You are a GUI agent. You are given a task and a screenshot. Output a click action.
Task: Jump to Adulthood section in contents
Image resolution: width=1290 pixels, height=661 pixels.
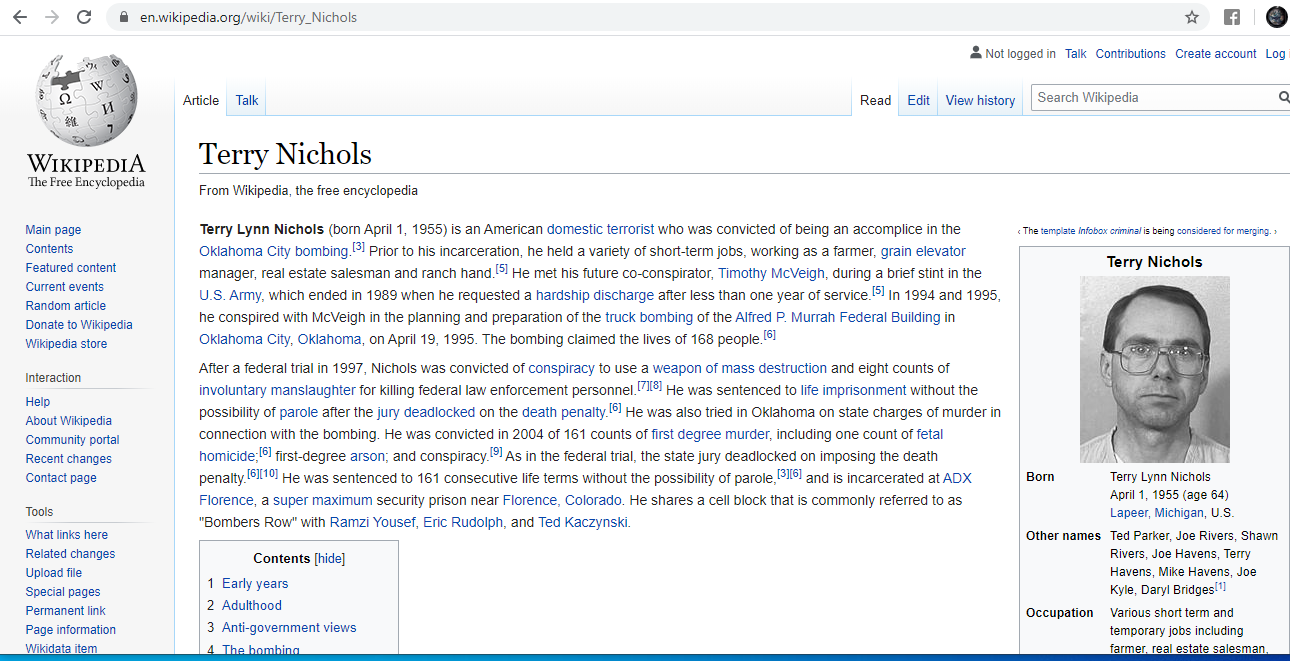[x=252, y=606]
